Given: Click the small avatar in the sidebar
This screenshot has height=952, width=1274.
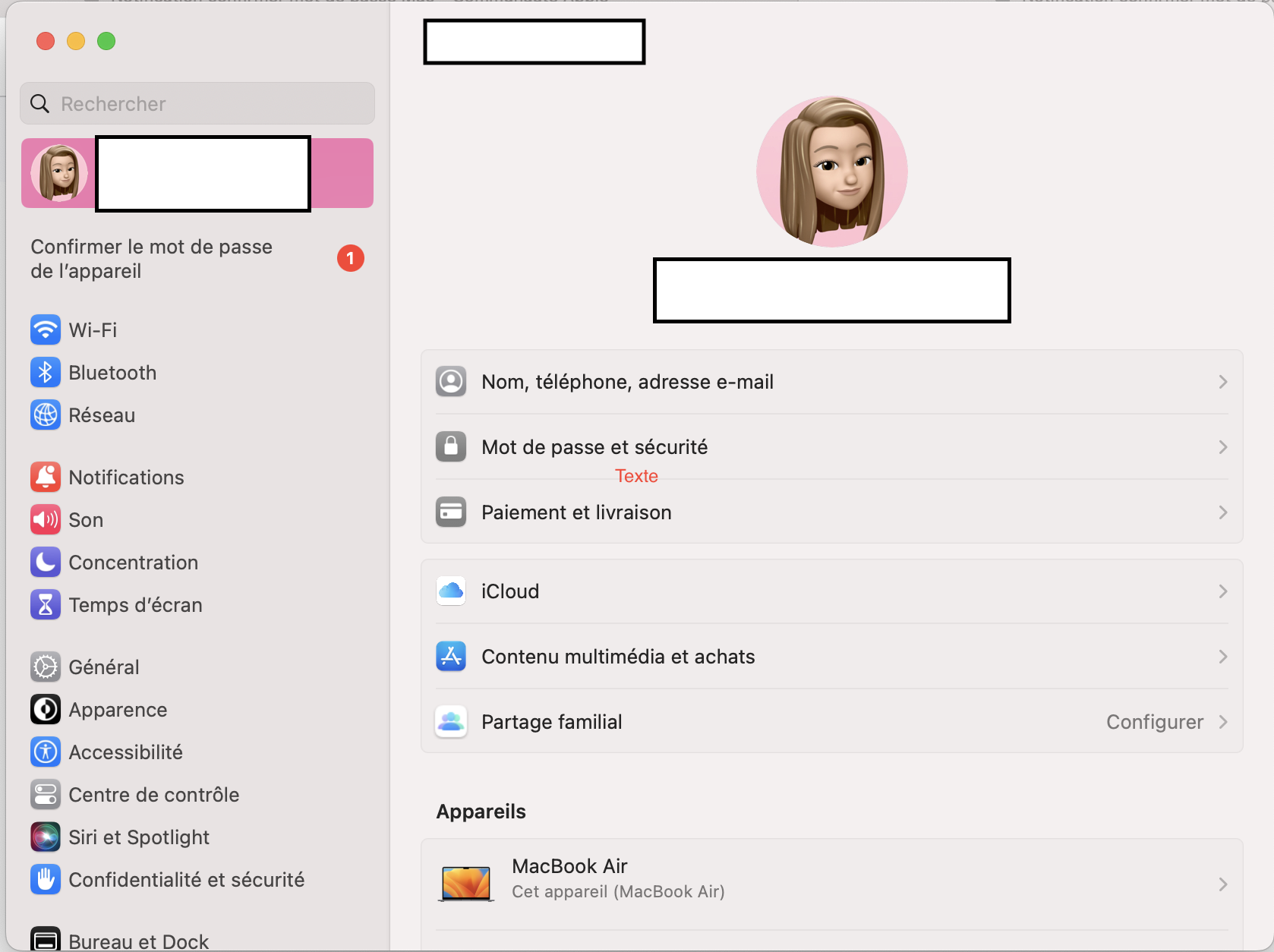Looking at the screenshot, I should (59, 173).
